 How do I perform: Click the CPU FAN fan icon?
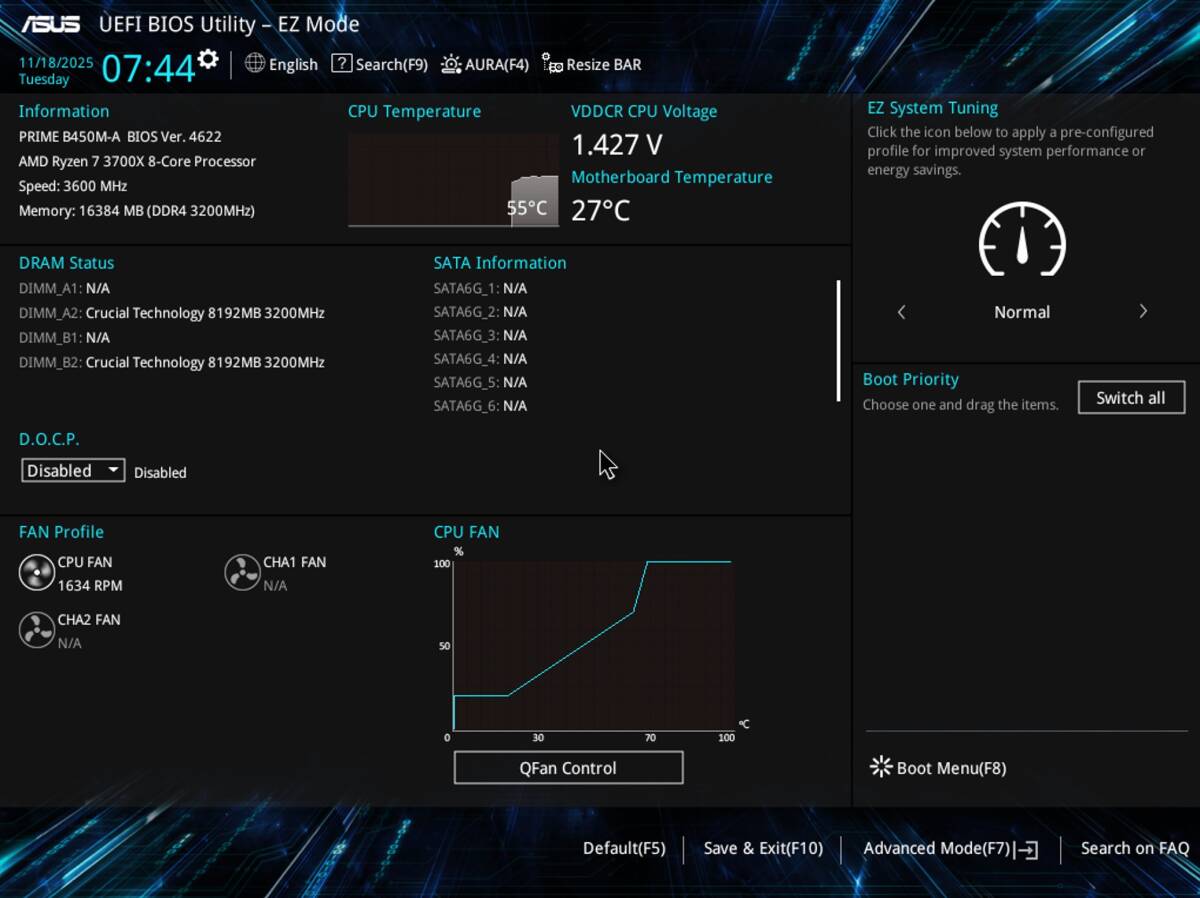[37, 573]
